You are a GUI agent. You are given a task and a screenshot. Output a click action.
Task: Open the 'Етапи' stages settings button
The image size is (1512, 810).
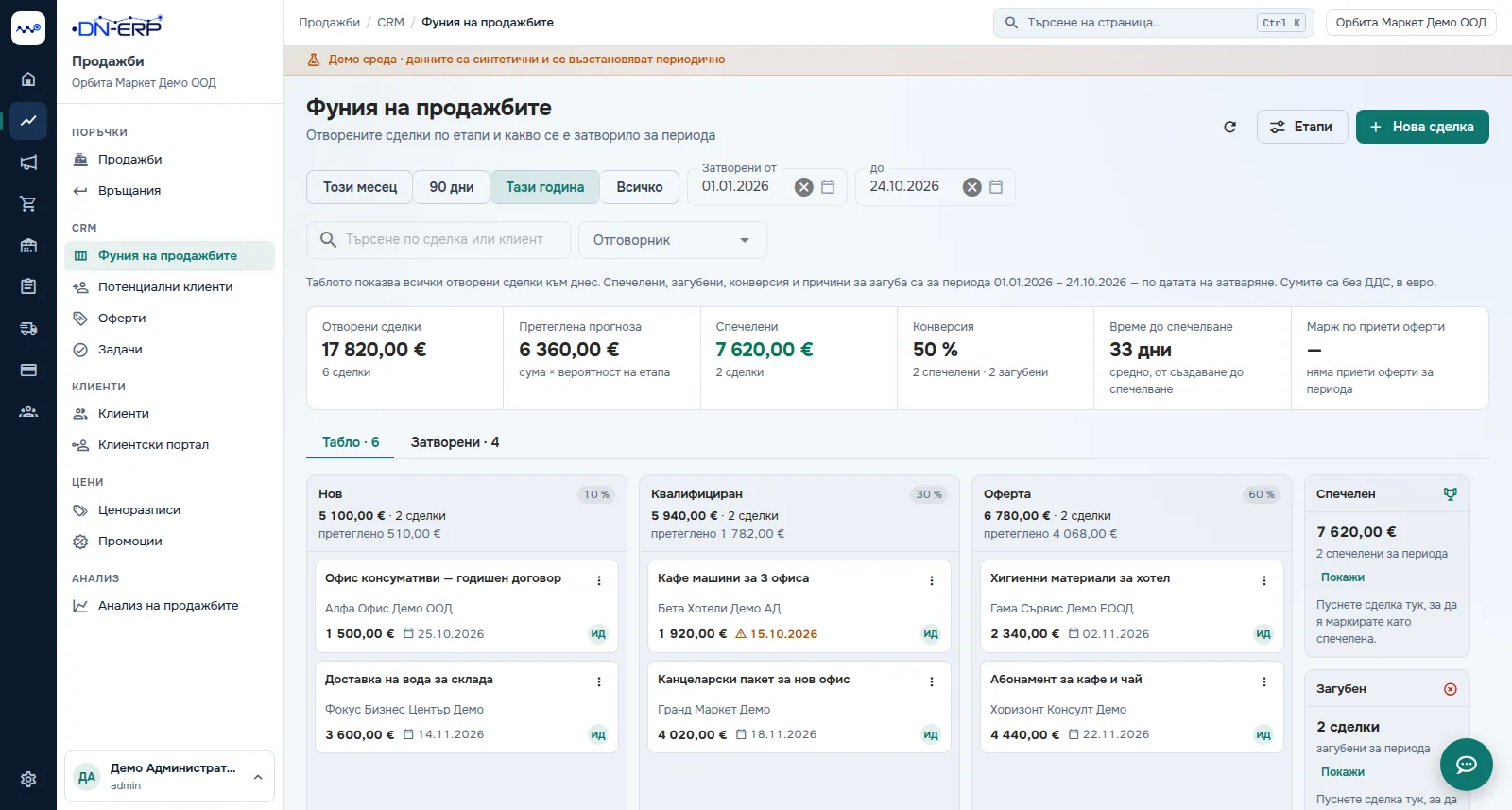point(1301,127)
